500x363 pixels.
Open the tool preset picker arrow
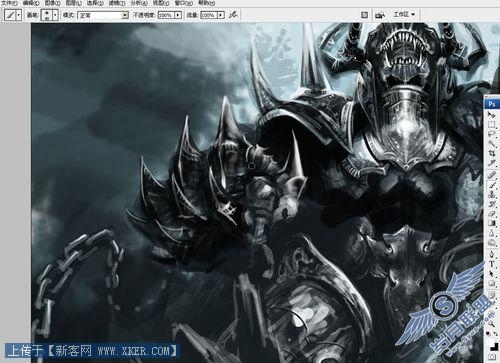coord(19,15)
